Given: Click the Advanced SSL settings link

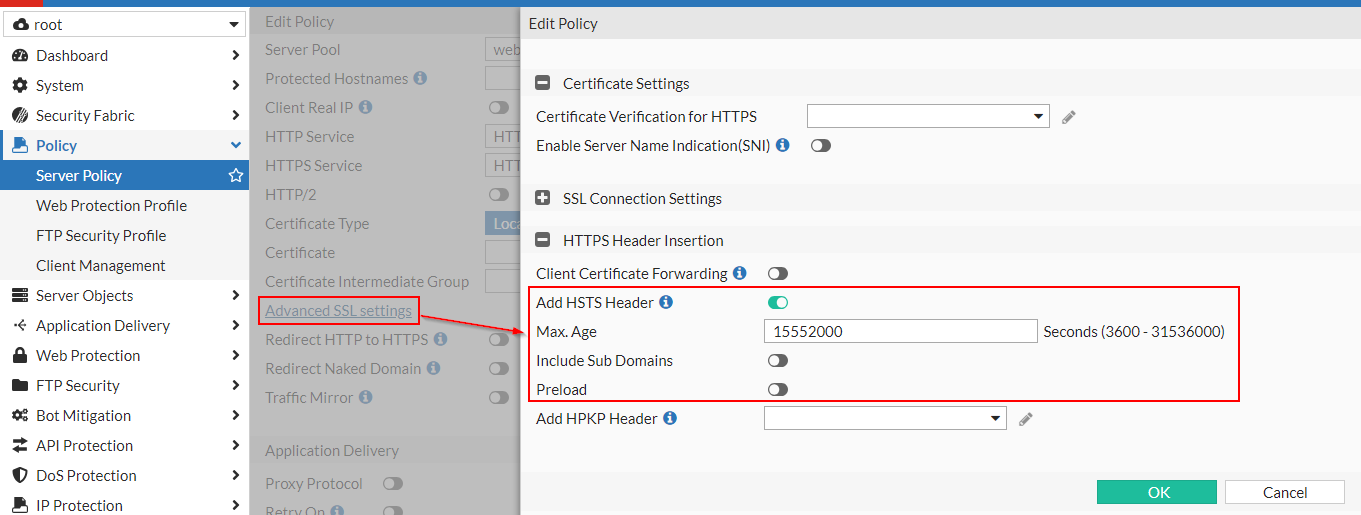Looking at the screenshot, I should tap(338, 311).
